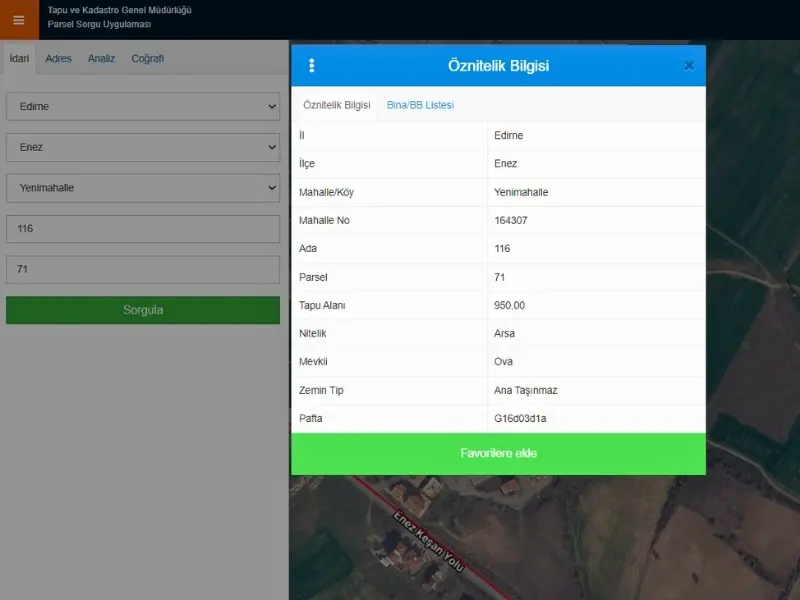Select the Mahalle/Köy value Yenimahalle in the table
The image size is (800, 600).
(x=521, y=192)
